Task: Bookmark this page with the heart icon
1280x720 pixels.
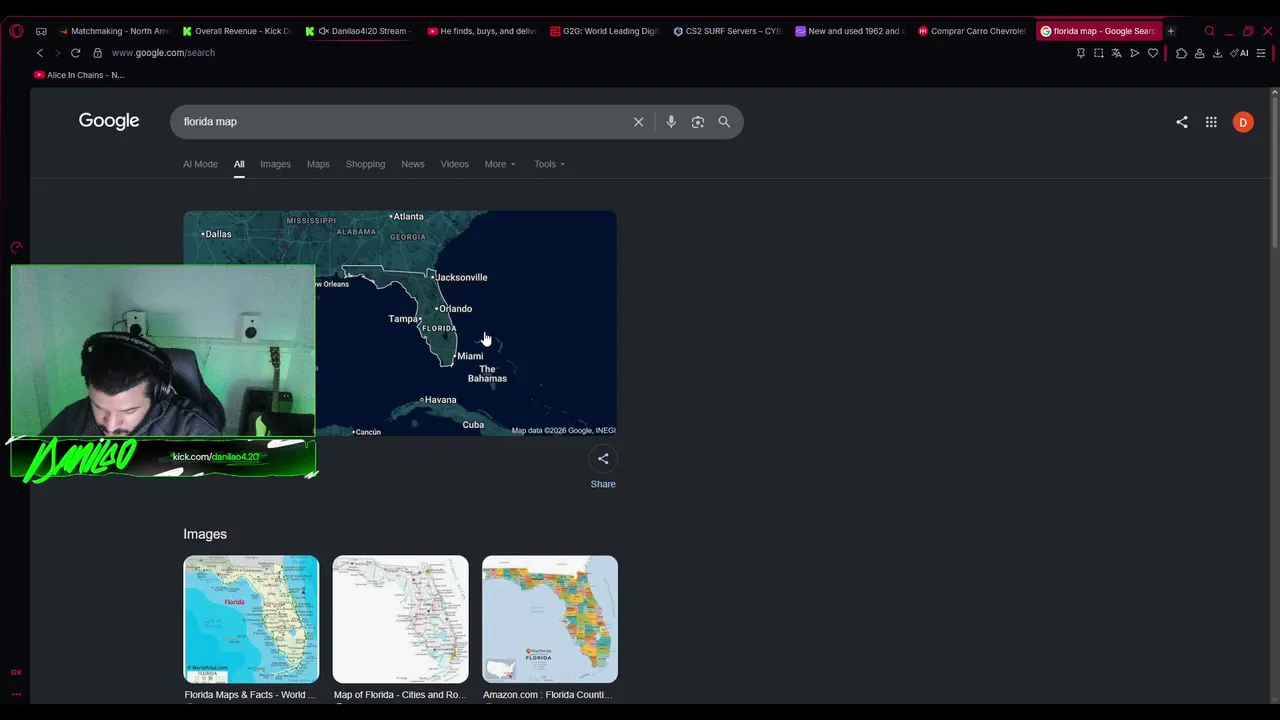Action: click(x=1153, y=53)
